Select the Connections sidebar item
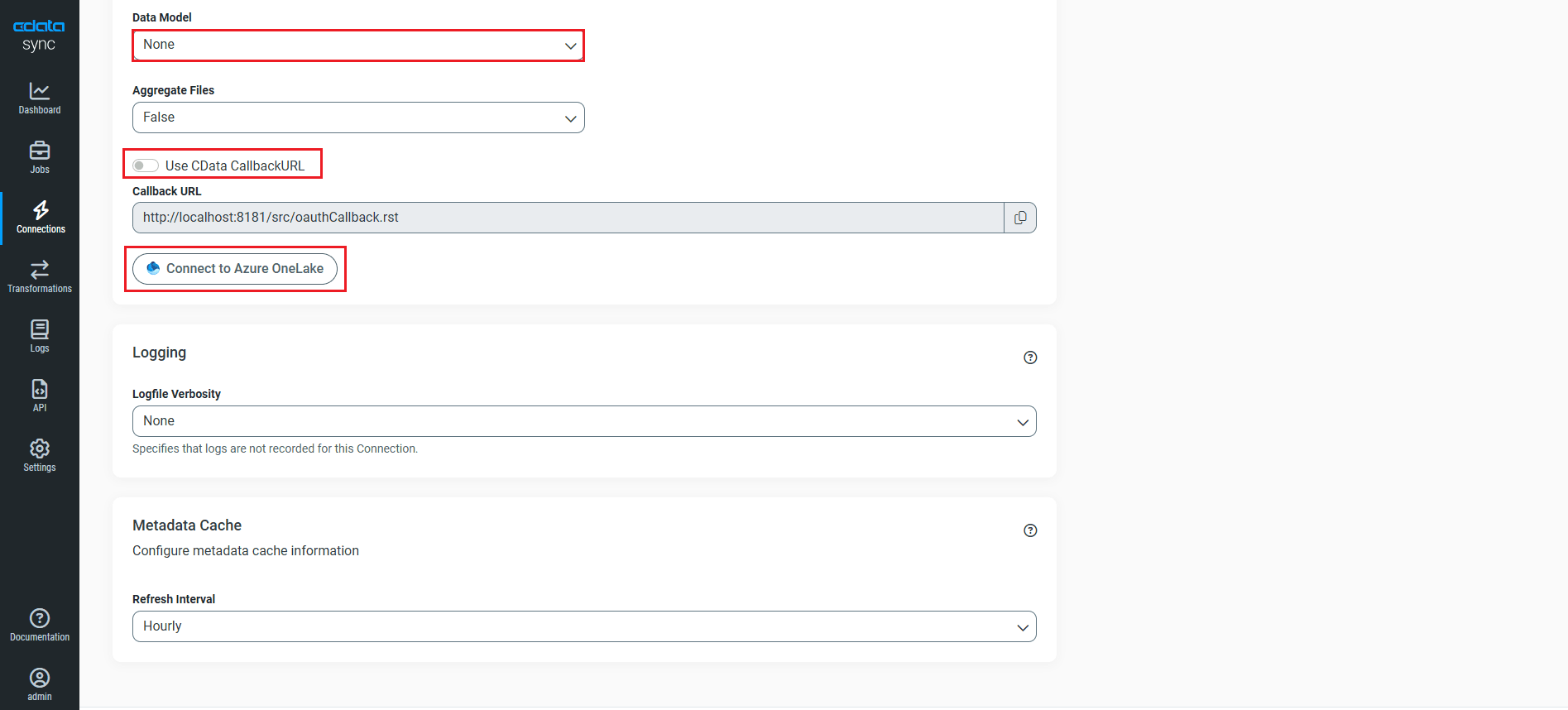Image resolution: width=1568 pixels, height=710 pixels. (x=41, y=217)
